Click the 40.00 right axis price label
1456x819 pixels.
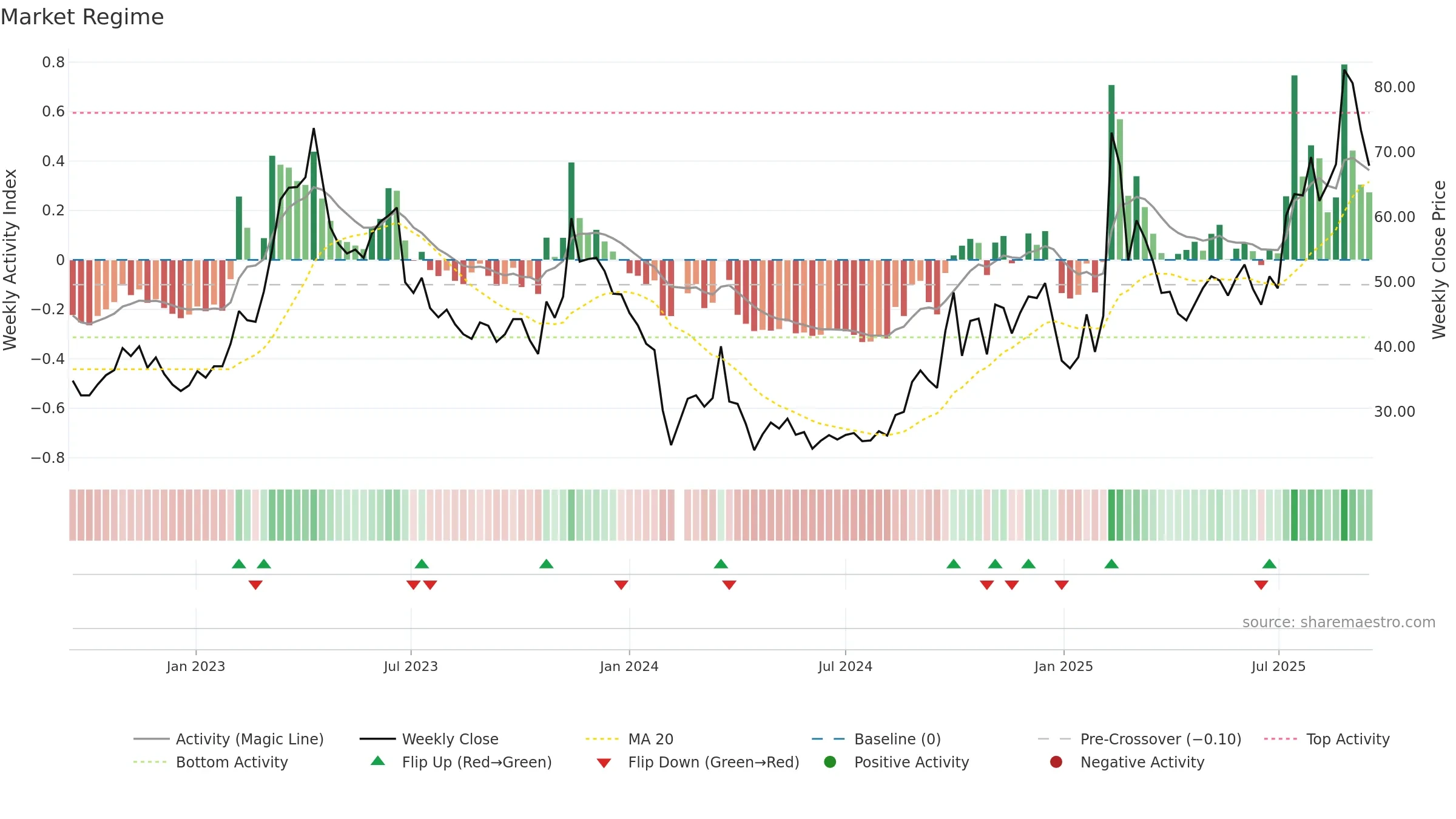point(1394,346)
